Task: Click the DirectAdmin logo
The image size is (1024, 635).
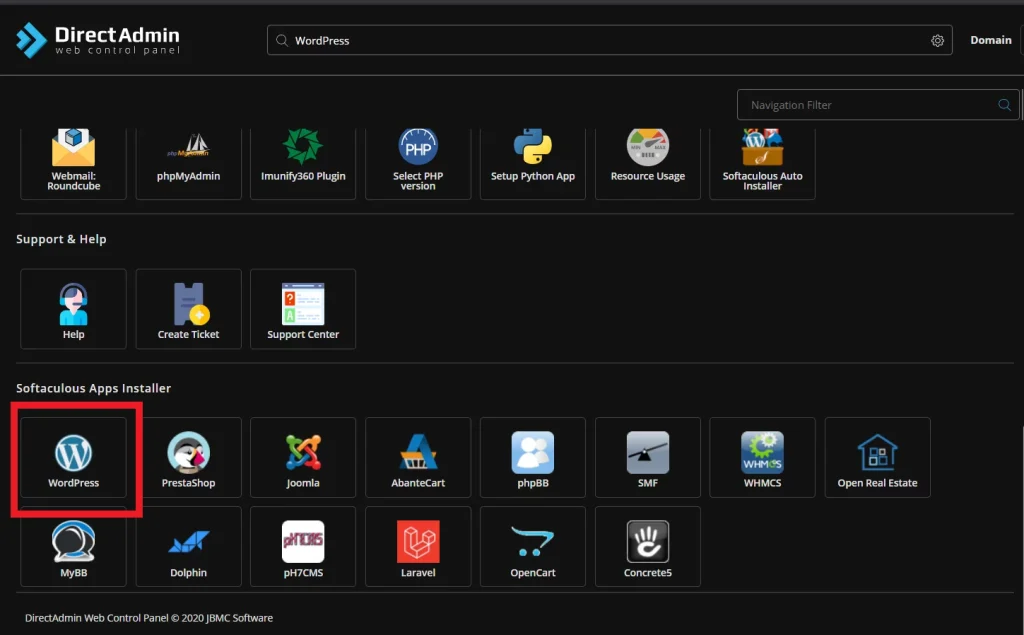Action: click(97, 40)
